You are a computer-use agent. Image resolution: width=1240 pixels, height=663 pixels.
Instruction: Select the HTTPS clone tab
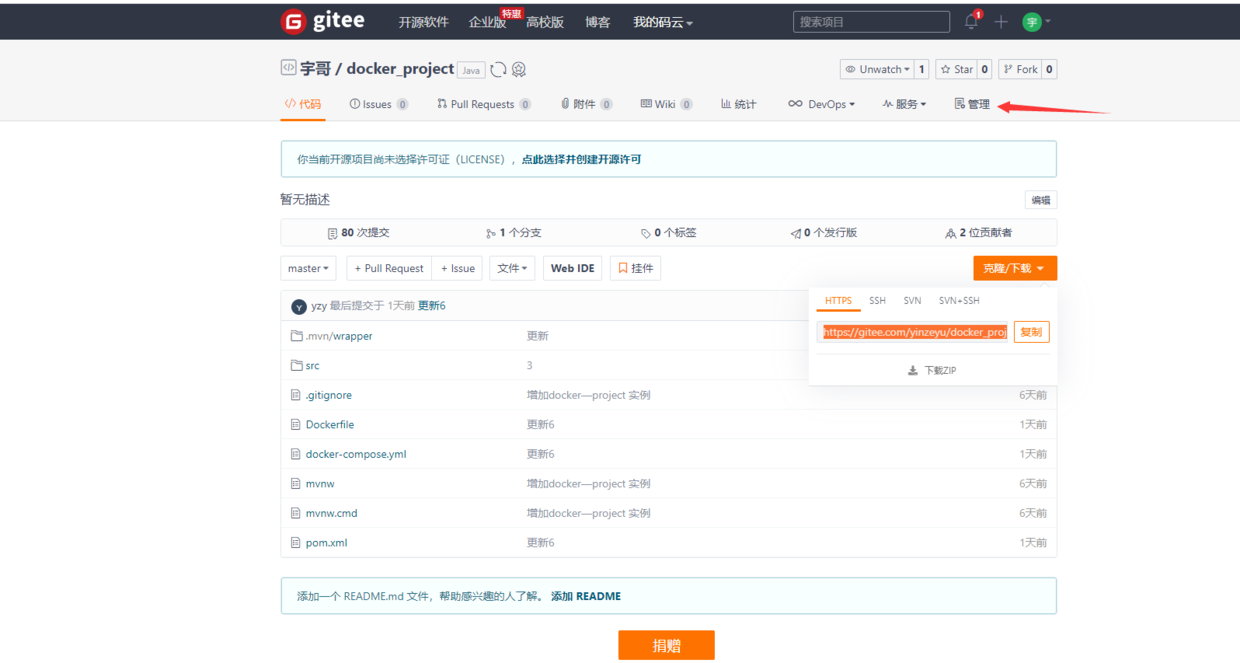point(838,300)
